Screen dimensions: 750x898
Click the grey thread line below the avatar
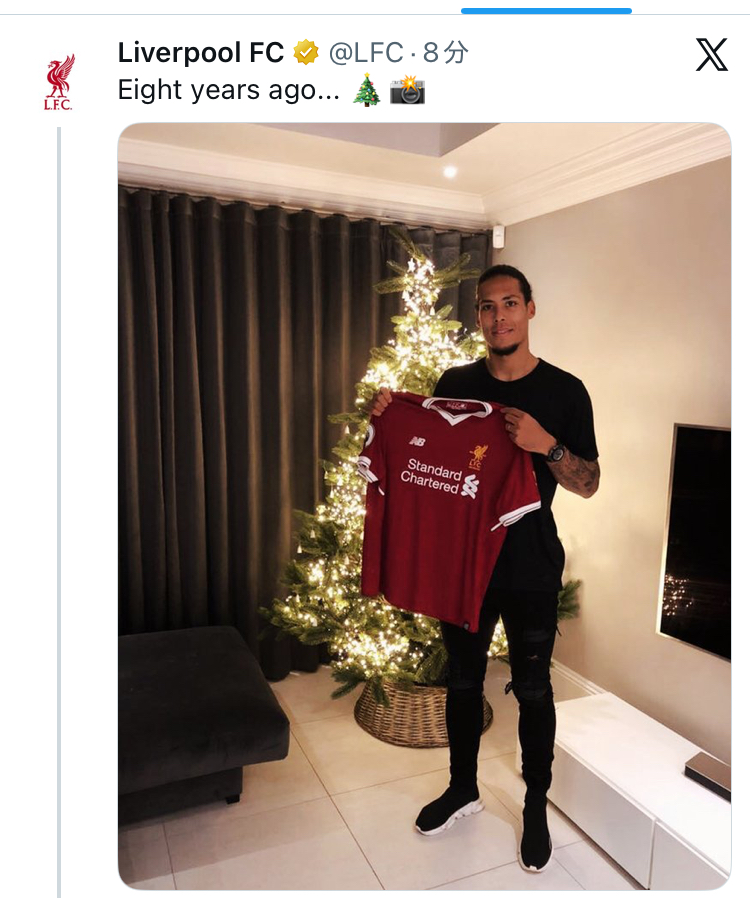coord(59,500)
